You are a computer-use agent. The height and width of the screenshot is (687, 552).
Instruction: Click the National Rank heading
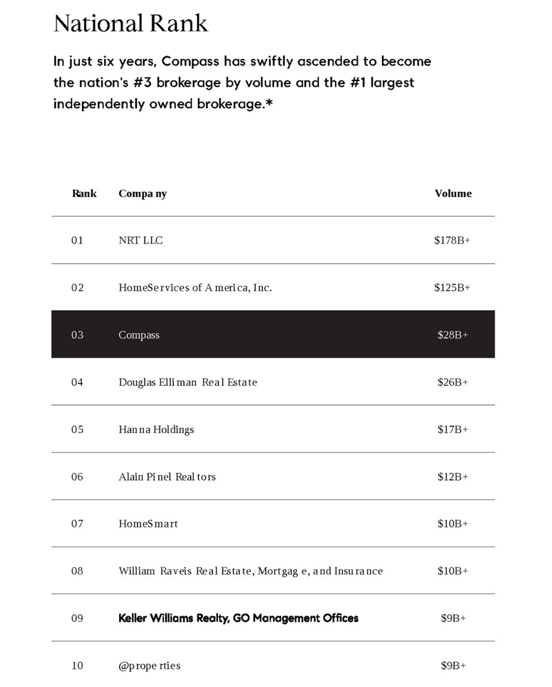131,23
